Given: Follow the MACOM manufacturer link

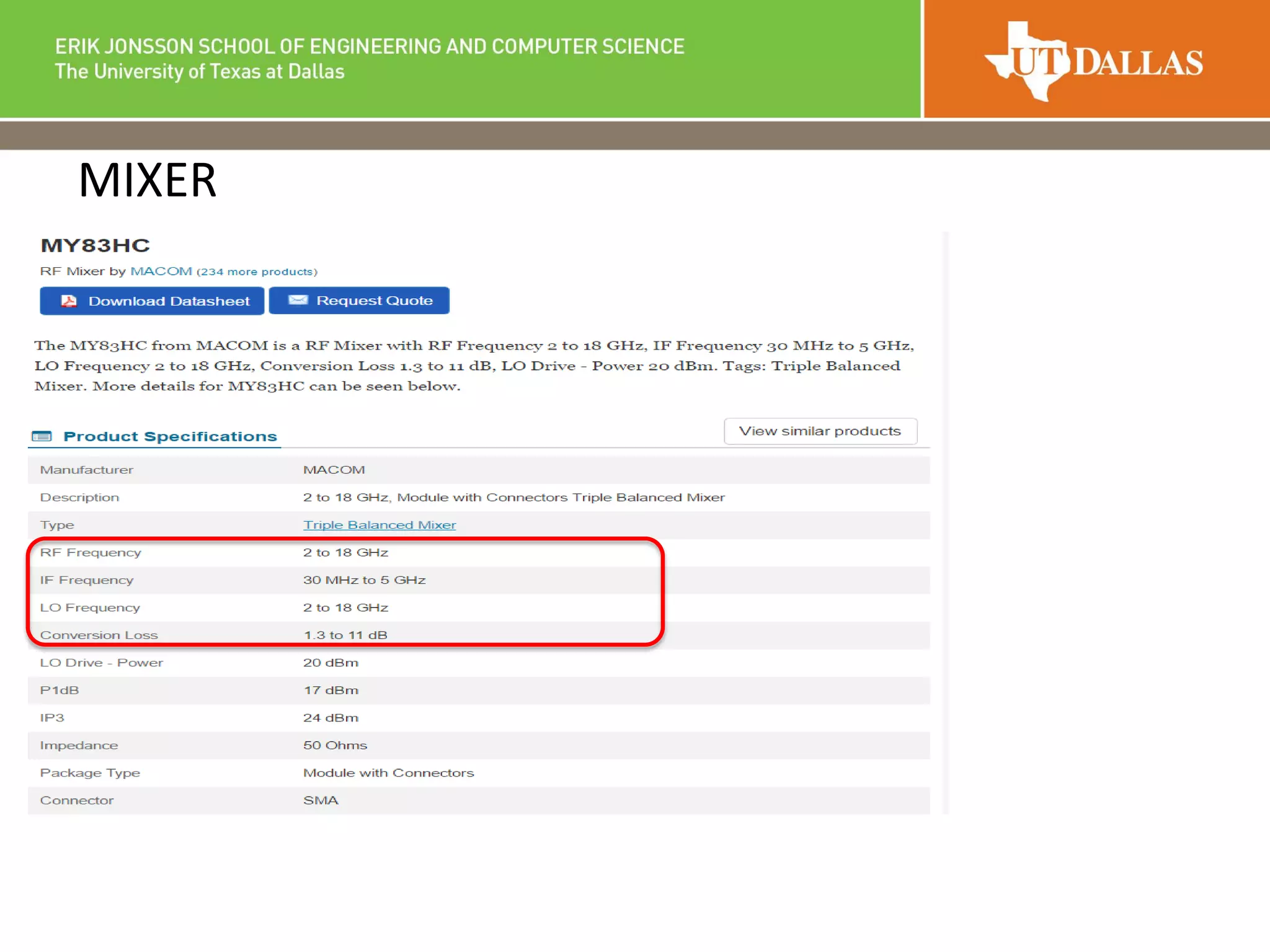Looking at the screenshot, I should [x=161, y=271].
